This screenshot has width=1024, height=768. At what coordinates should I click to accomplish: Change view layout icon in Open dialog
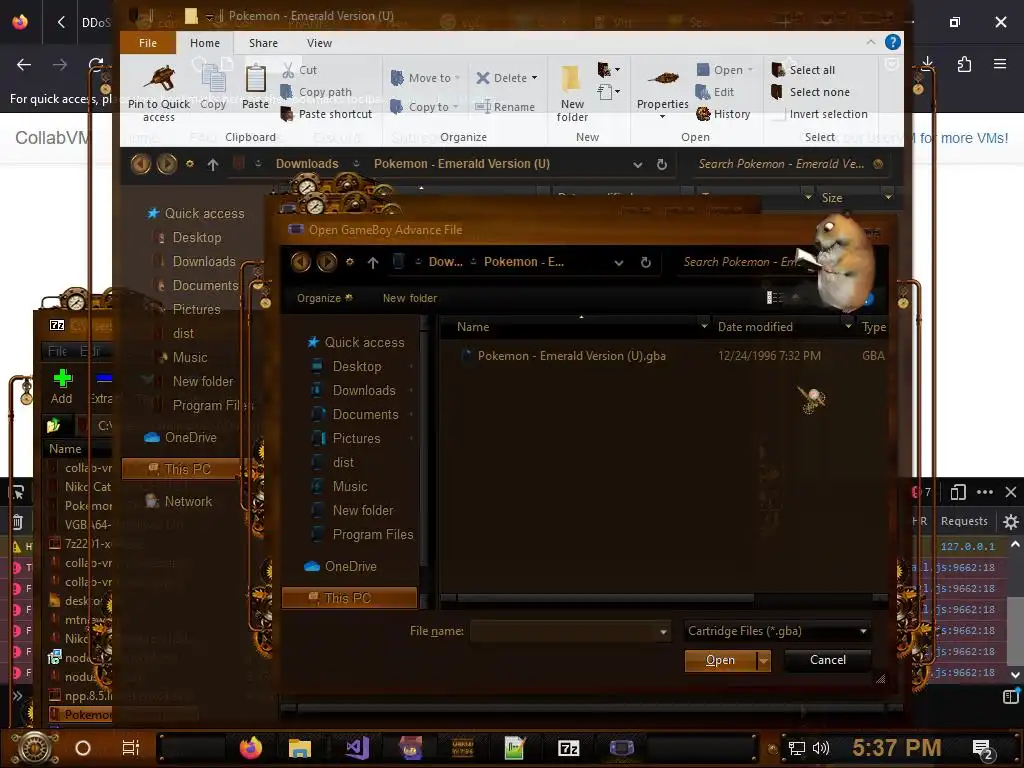tap(774, 298)
